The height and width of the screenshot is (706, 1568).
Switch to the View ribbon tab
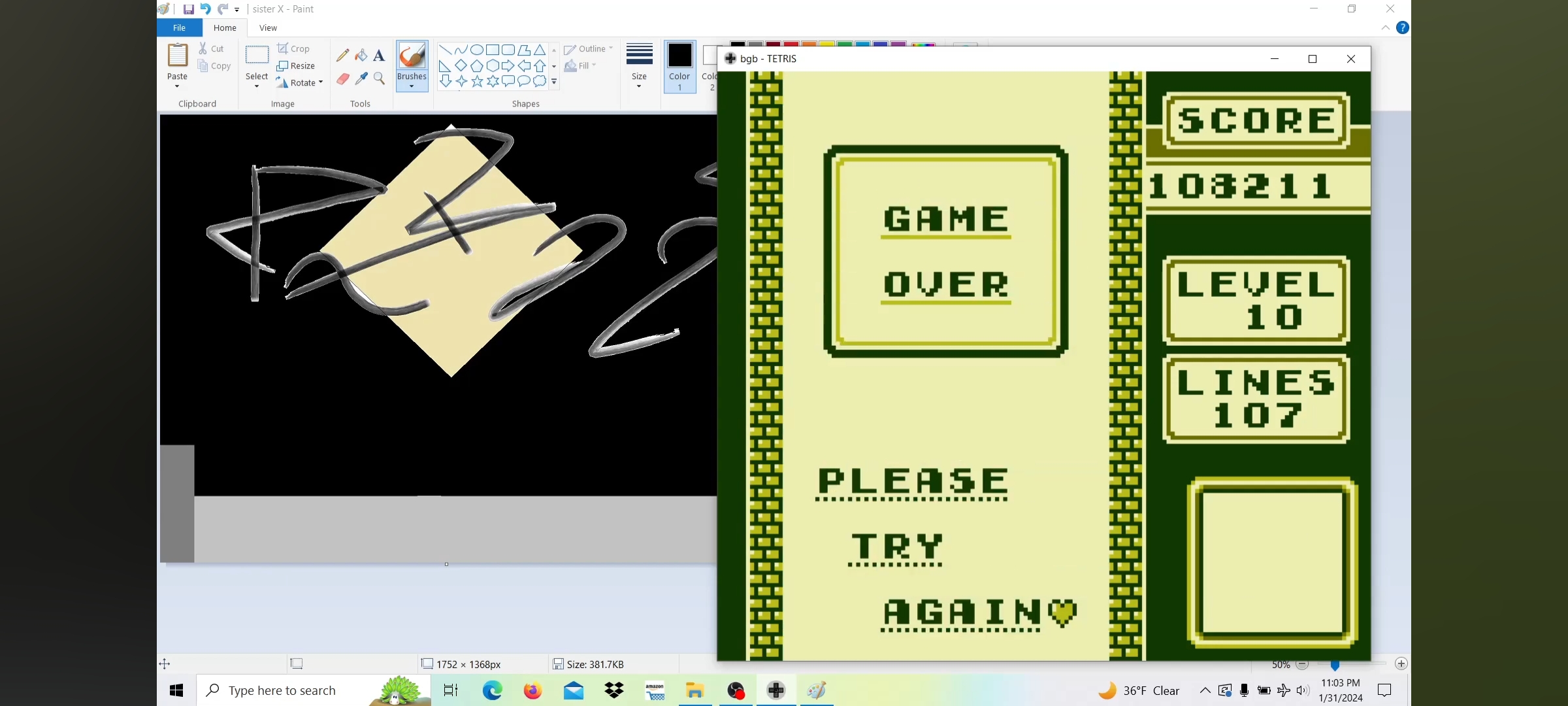tap(268, 27)
